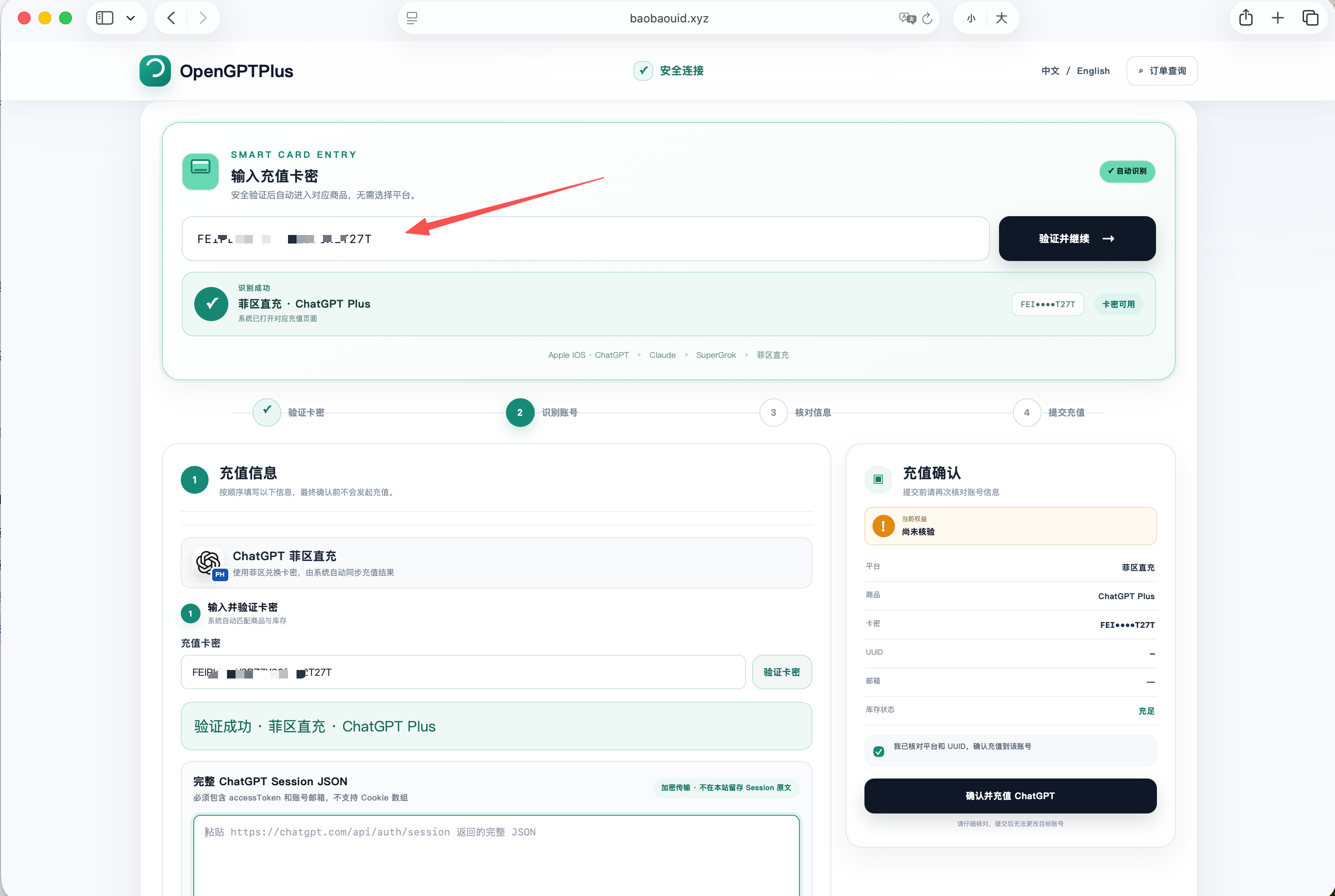Decrease text size with small 小 button
Image resolution: width=1335 pixels, height=896 pixels.
(971, 18)
